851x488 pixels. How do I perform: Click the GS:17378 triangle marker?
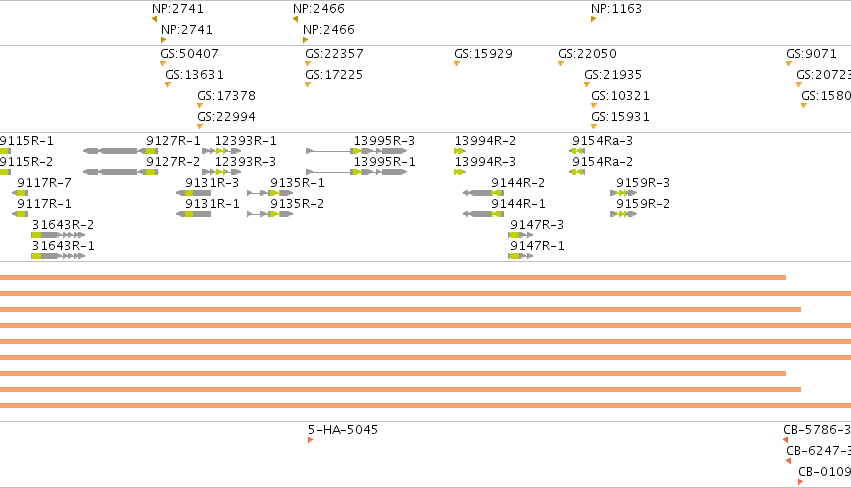point(200,106)
